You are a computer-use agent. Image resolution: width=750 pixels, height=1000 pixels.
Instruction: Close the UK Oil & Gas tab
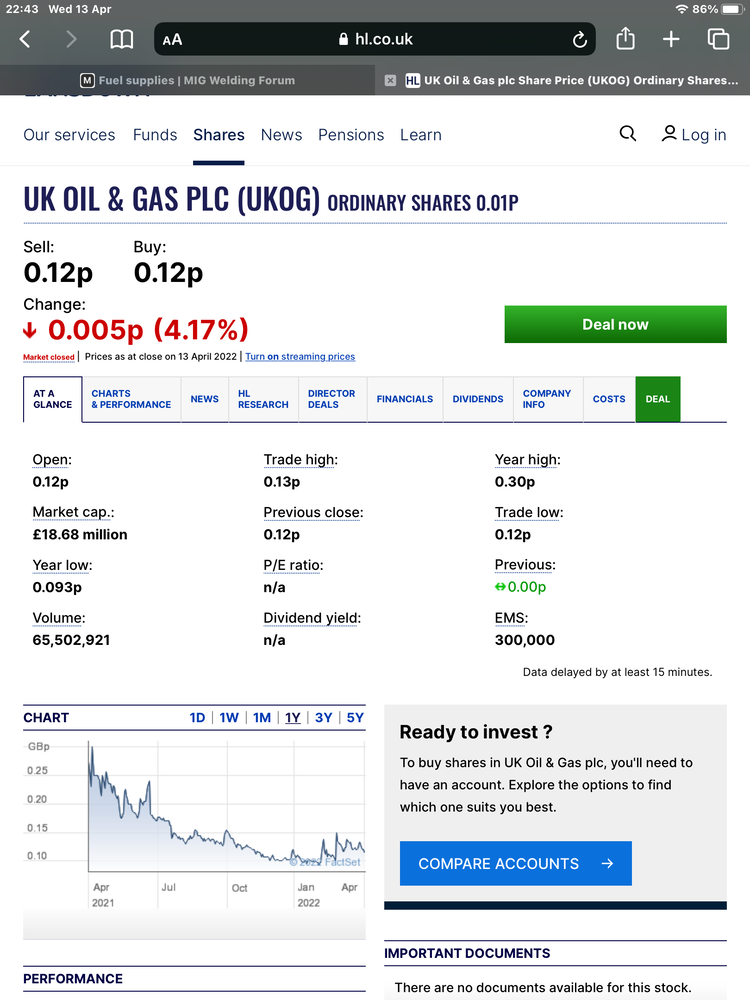pos(390,80)
